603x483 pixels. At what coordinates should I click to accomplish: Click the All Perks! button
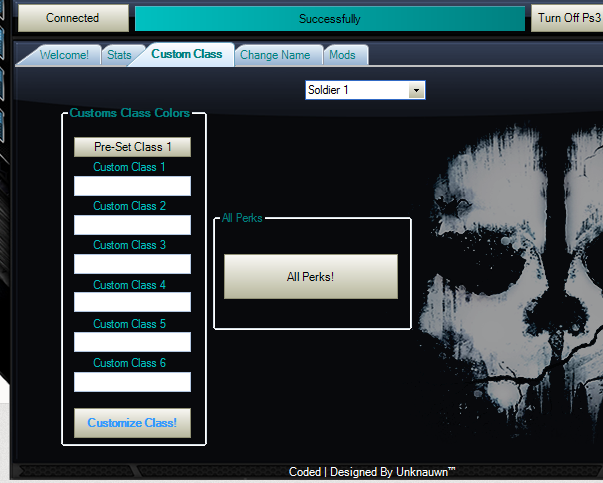click(x=311, y=276)
